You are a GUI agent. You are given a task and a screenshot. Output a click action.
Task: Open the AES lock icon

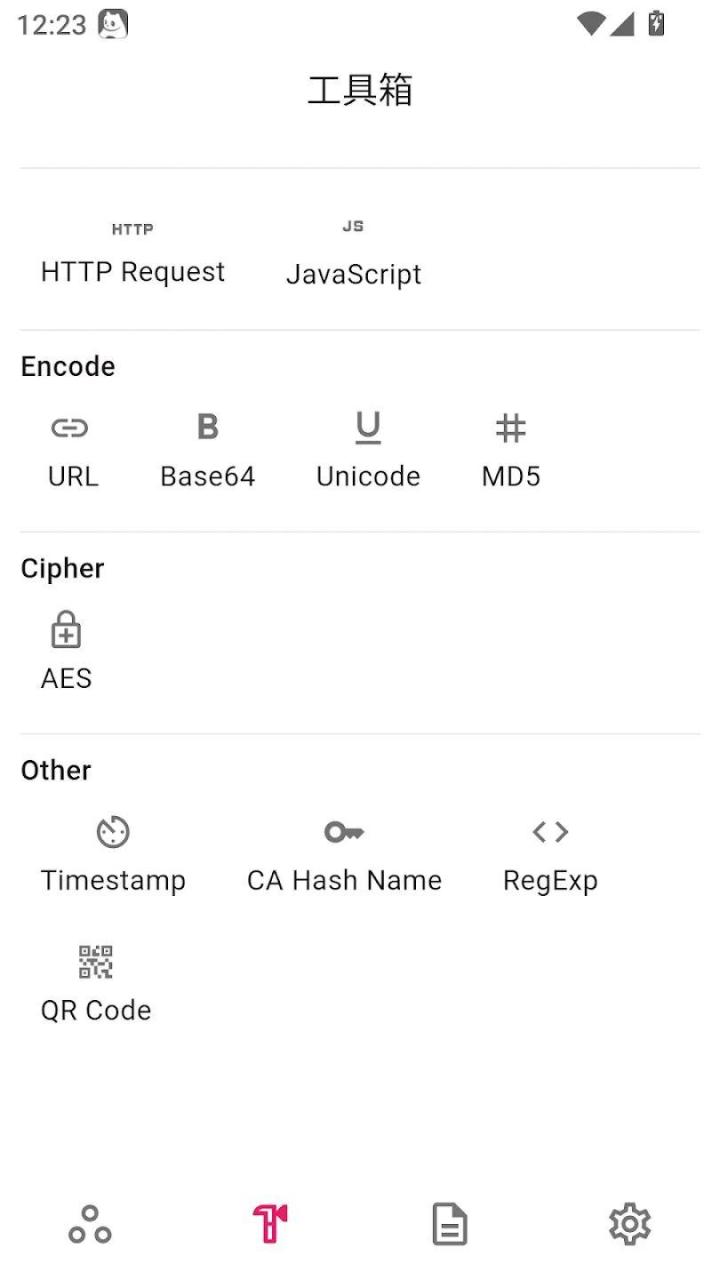pyautogui.click(x=66, y=631)
